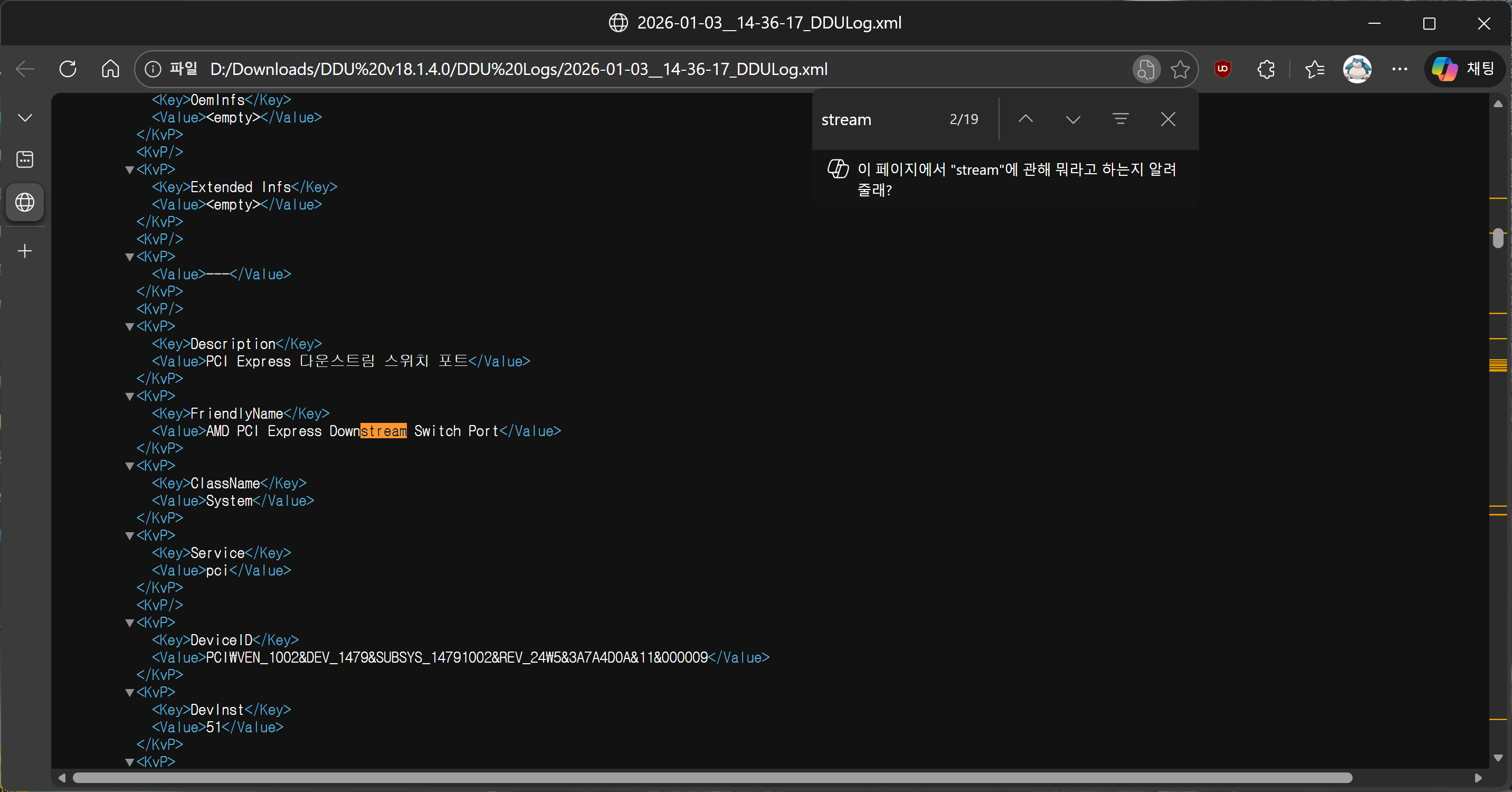Open a new tab with the plus icon

pyautogui.click(x=25, y=251)
